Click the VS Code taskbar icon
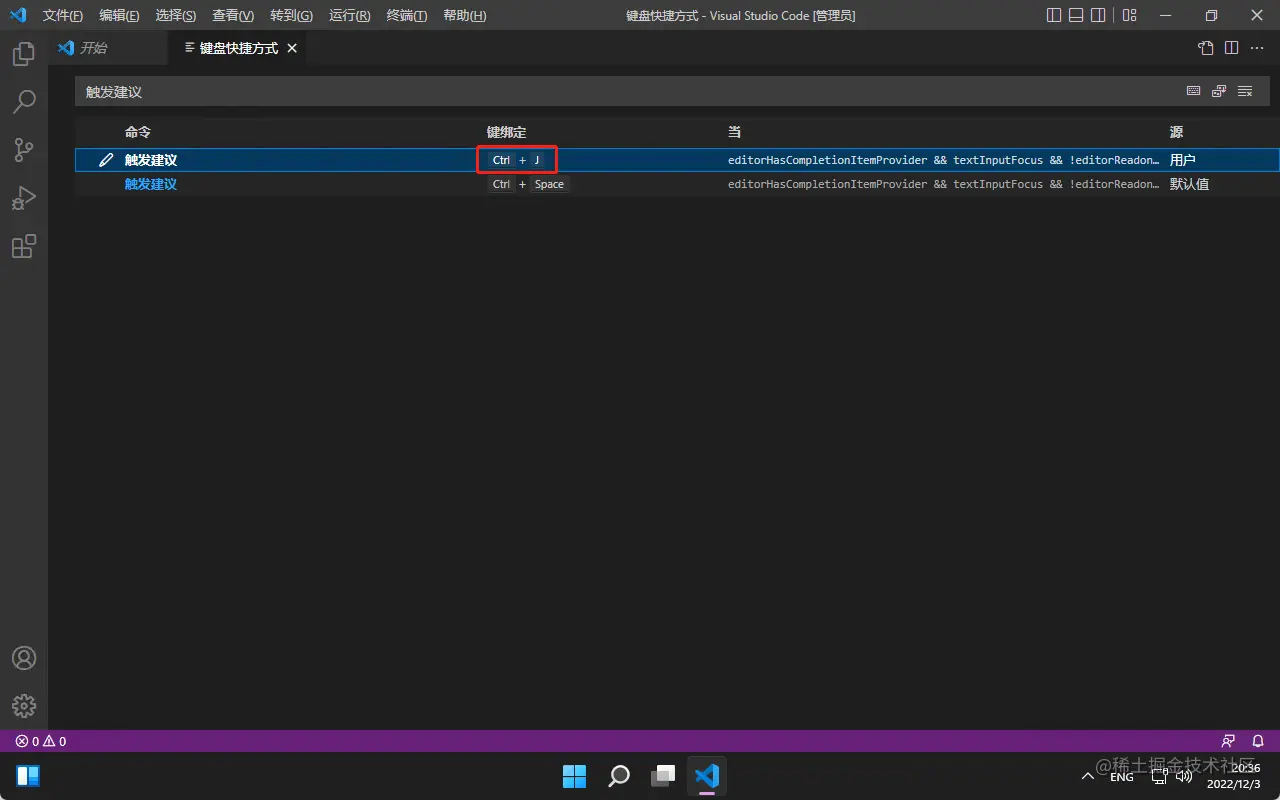 [x=707, y=776]
